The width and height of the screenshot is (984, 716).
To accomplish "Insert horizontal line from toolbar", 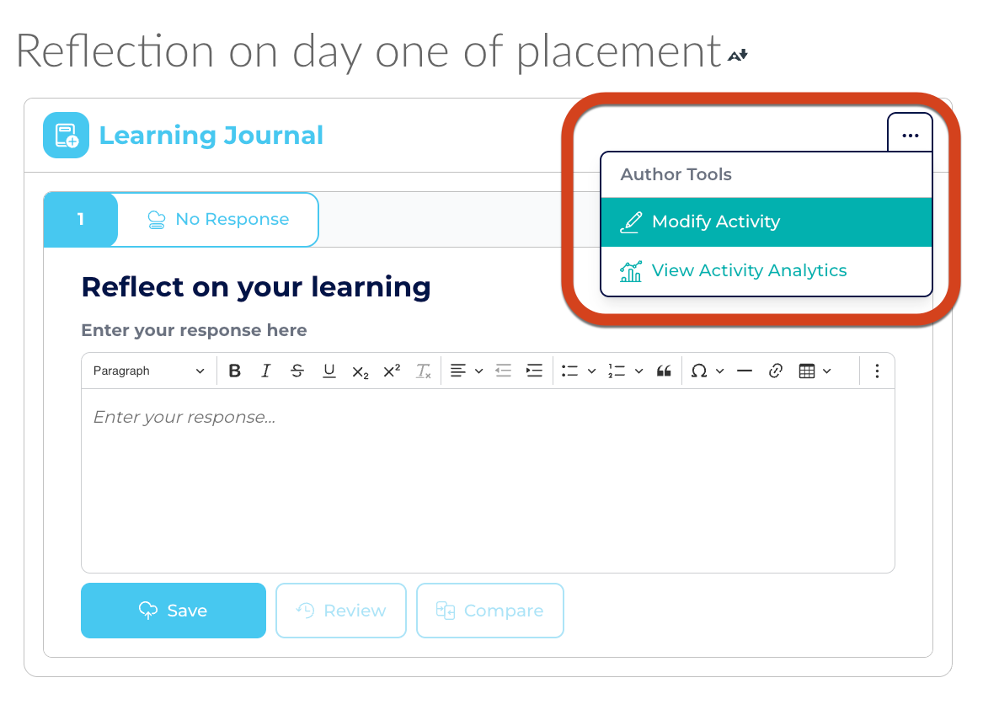I will [x=744, y=371].
